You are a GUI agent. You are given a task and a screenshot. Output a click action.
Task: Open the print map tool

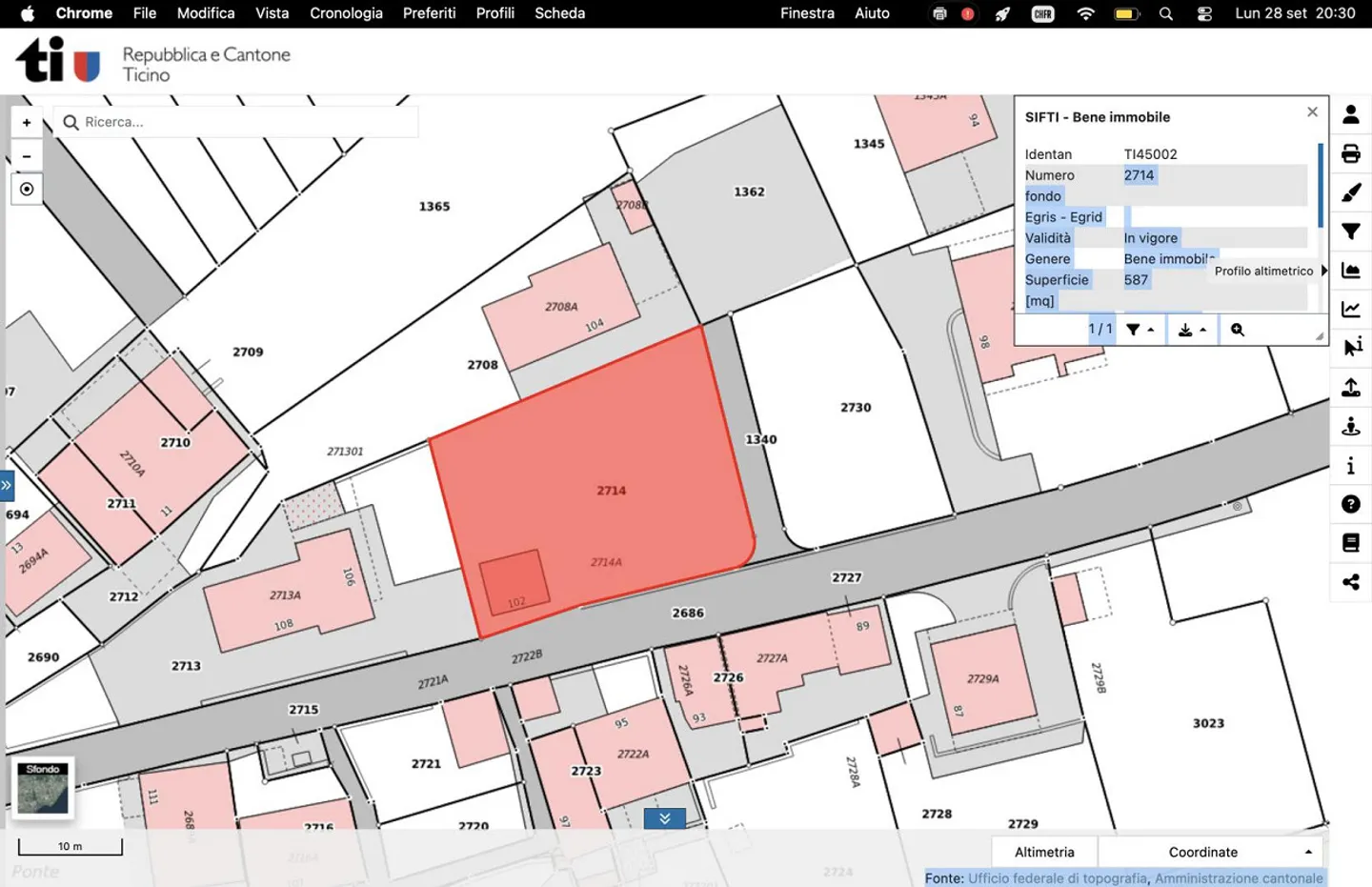(x=1350, y=153)
